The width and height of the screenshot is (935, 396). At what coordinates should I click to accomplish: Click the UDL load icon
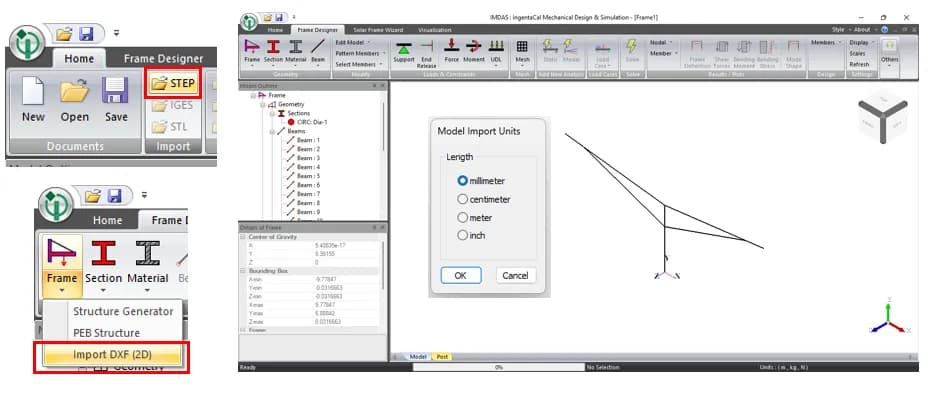(x=496, y=47)
